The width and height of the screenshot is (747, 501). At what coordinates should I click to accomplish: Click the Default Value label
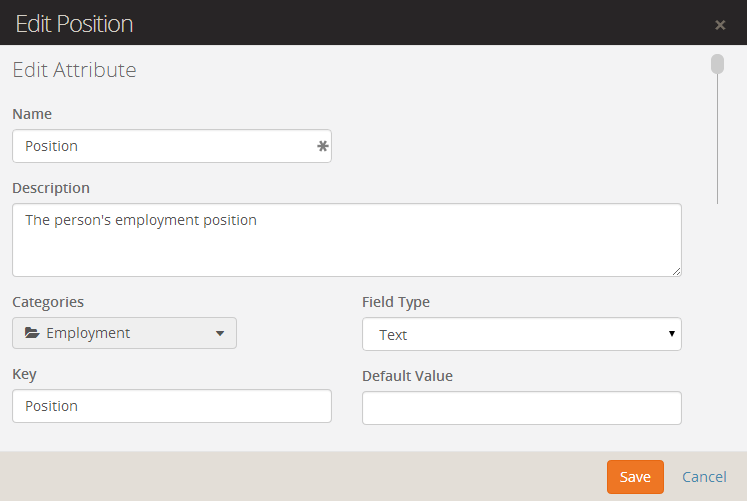[407, 376]
